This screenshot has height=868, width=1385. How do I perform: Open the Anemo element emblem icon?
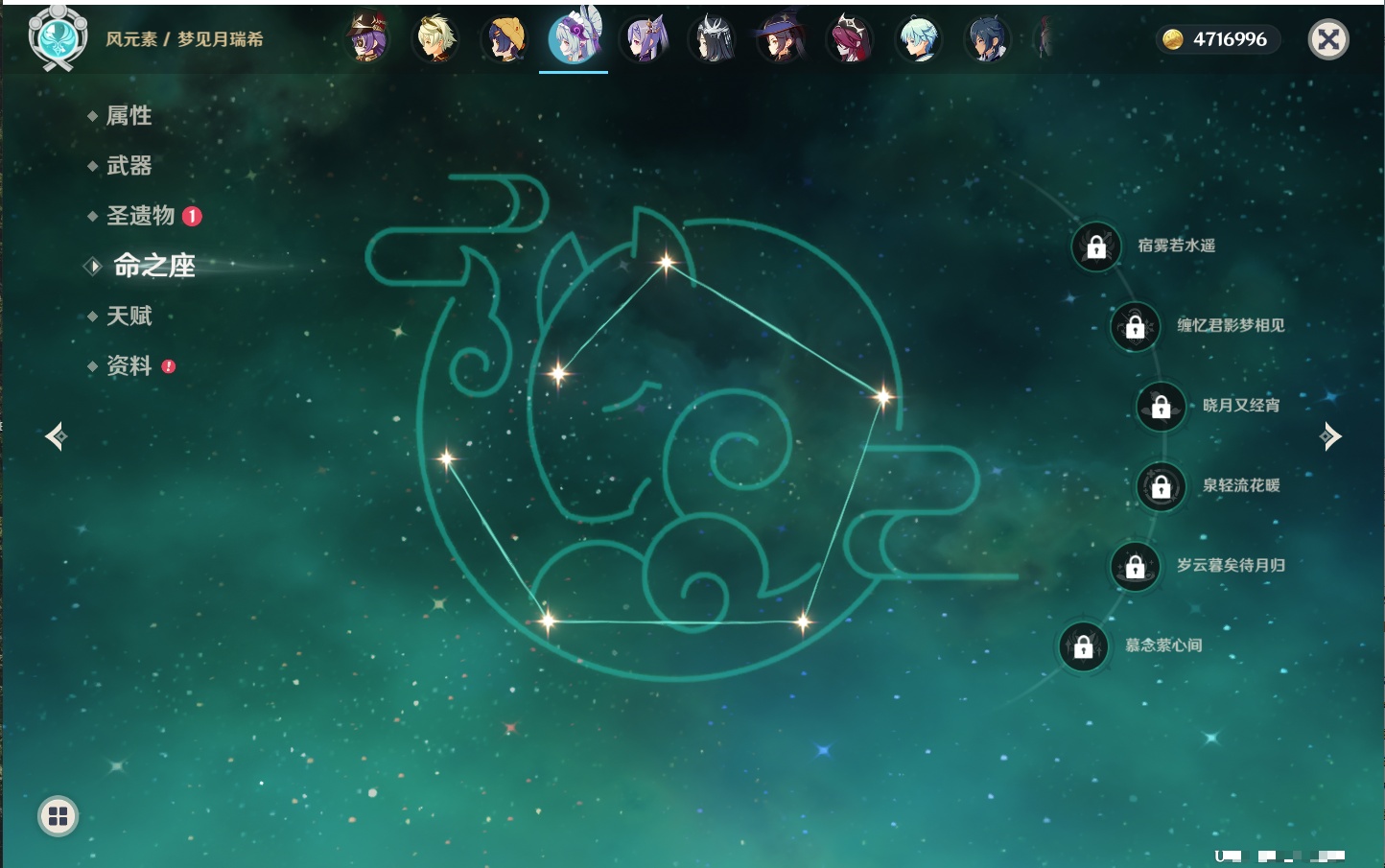[x=58, y=38]
